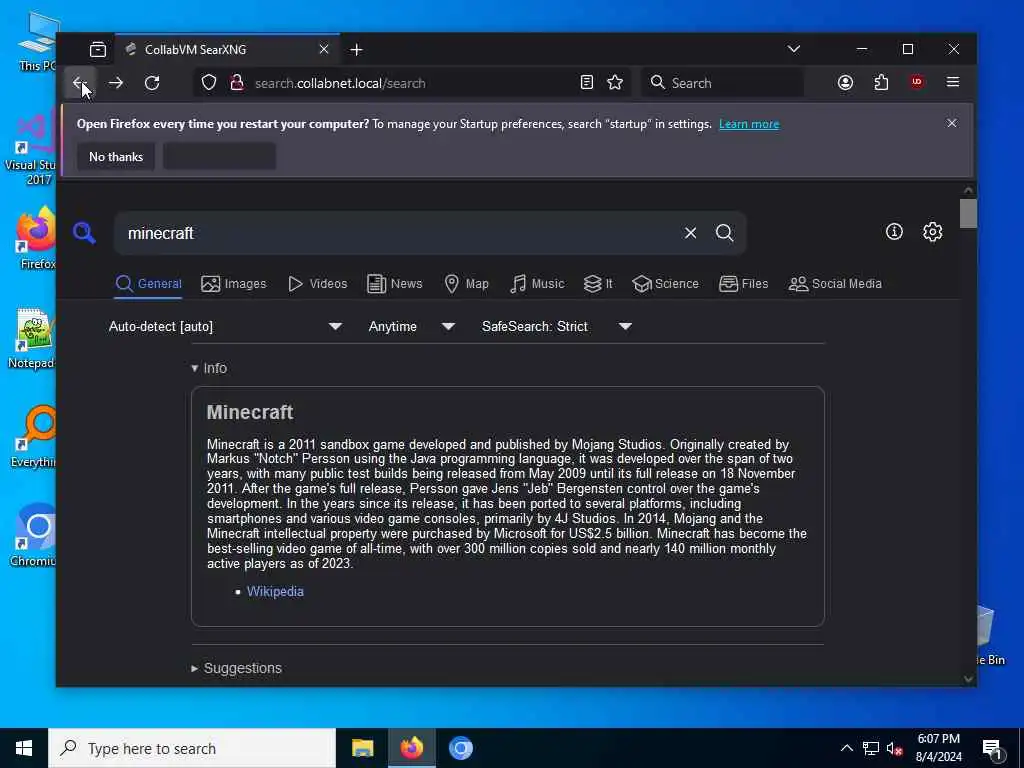This screenshot has width=1024, height=768.
Task: Open tracking protection shield icon
Action: pyautogui.click(x=209, y=83)
